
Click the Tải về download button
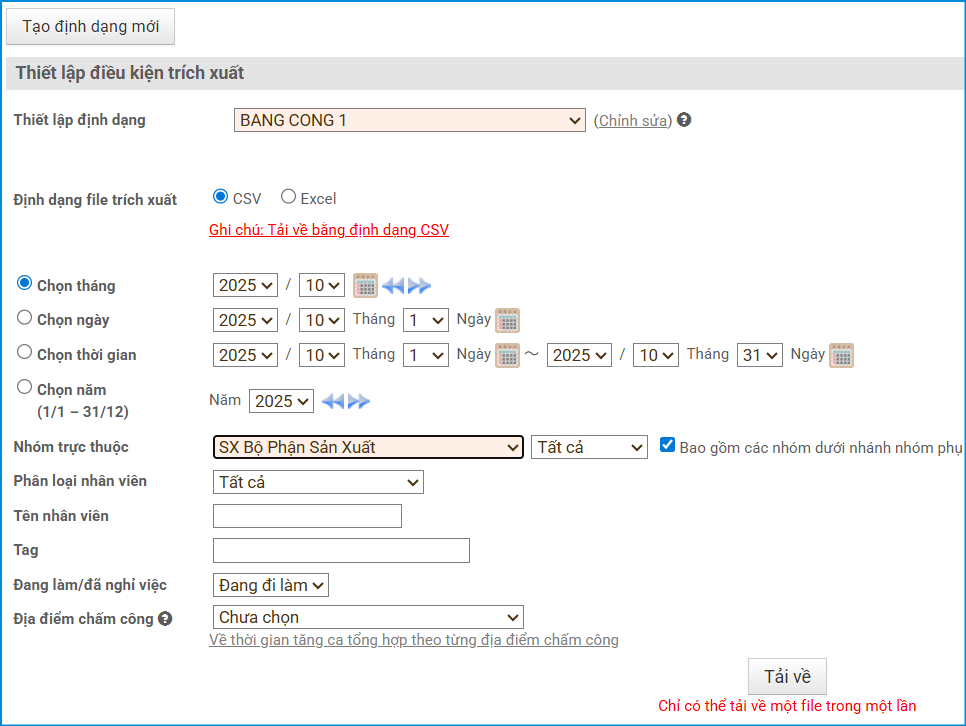pos(787,677)
